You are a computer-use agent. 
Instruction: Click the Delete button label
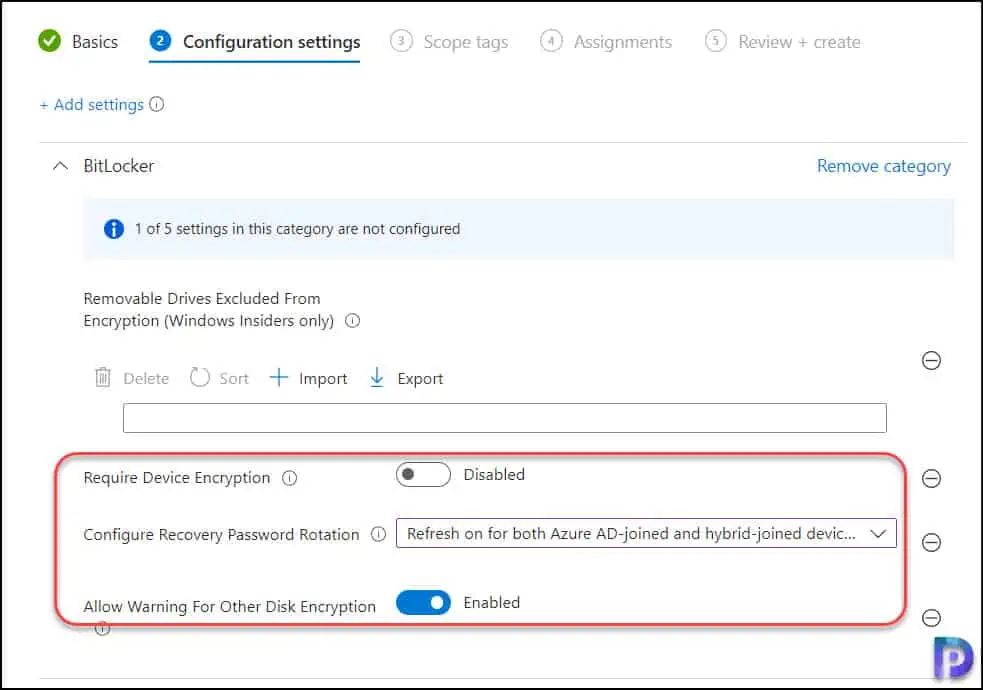pyautogui.click(x=146, y=379)
